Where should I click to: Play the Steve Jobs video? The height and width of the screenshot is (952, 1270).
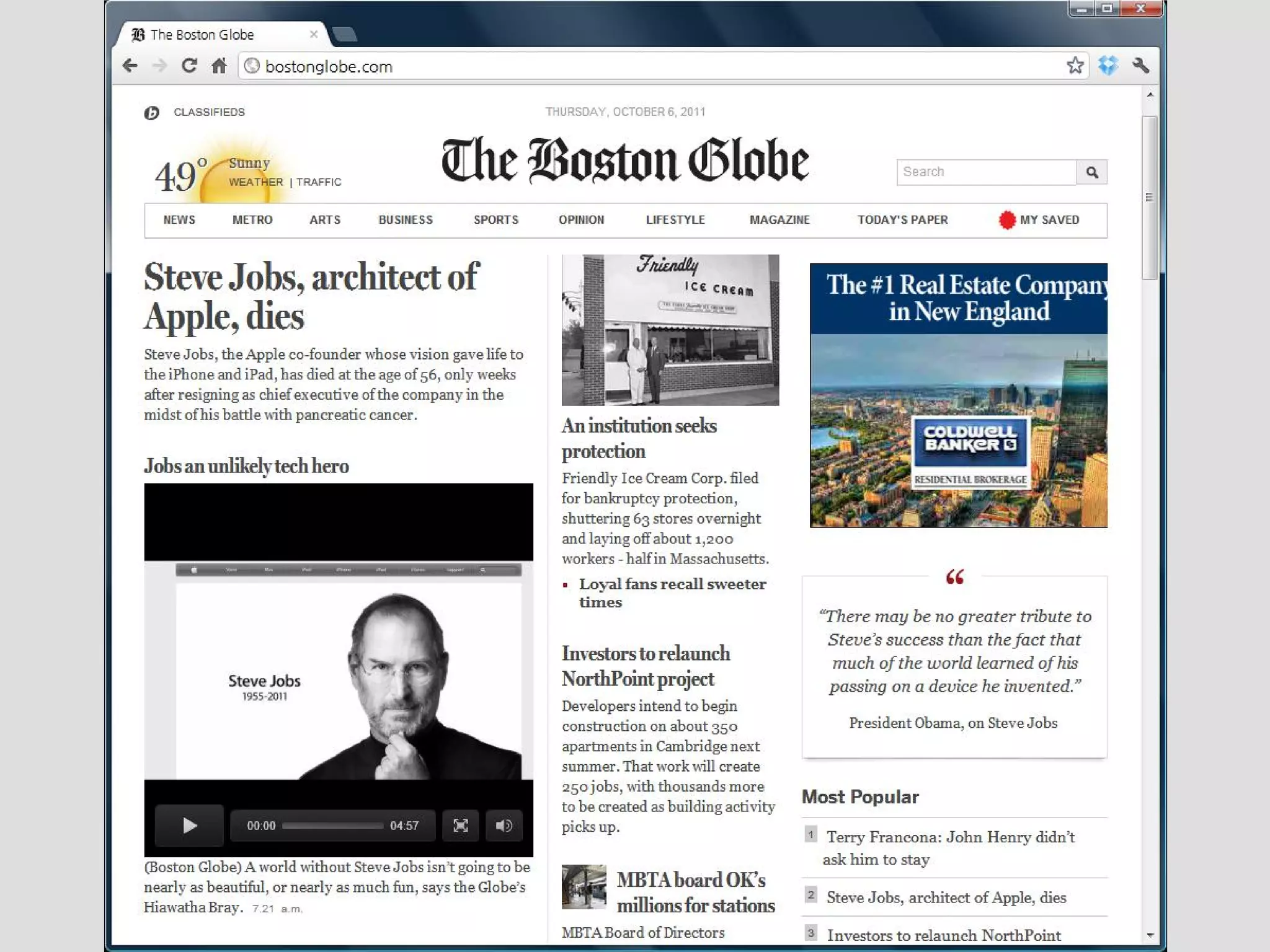(189, 826)
